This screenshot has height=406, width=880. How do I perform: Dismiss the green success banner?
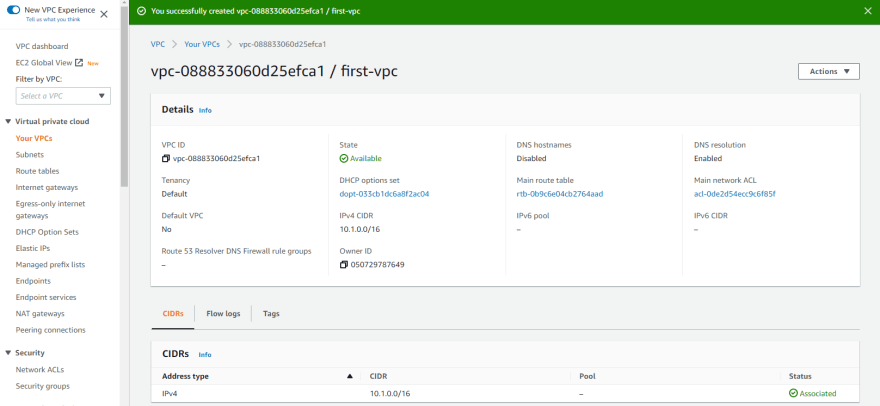pyautogui.click(x=868, y=11)
